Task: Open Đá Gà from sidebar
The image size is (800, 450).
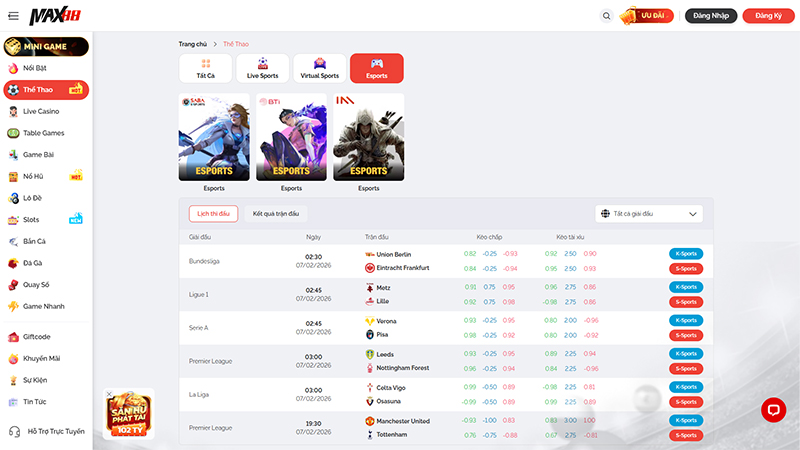Action: point(46,263)
